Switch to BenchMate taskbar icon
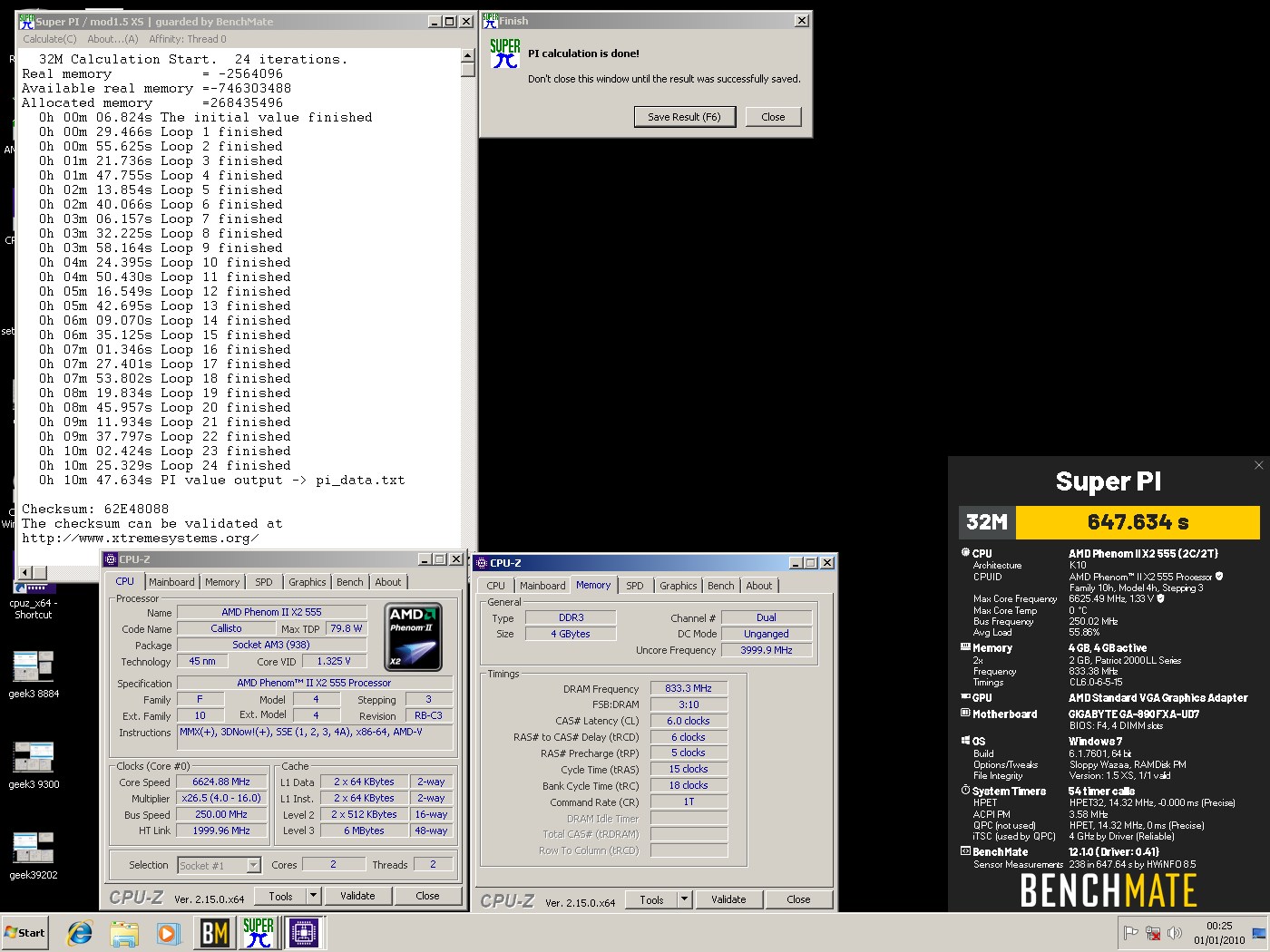The height and width of the screenshot is (952, 1270). 214,933
